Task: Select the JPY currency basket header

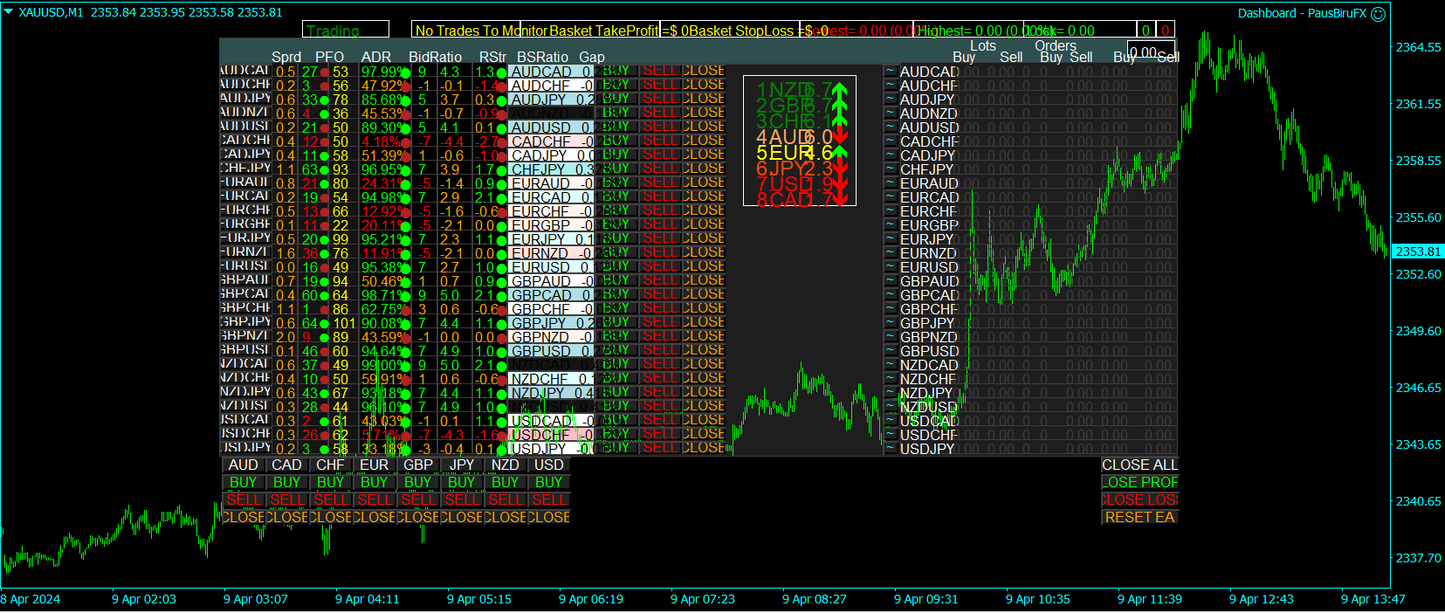Action: 461,465
